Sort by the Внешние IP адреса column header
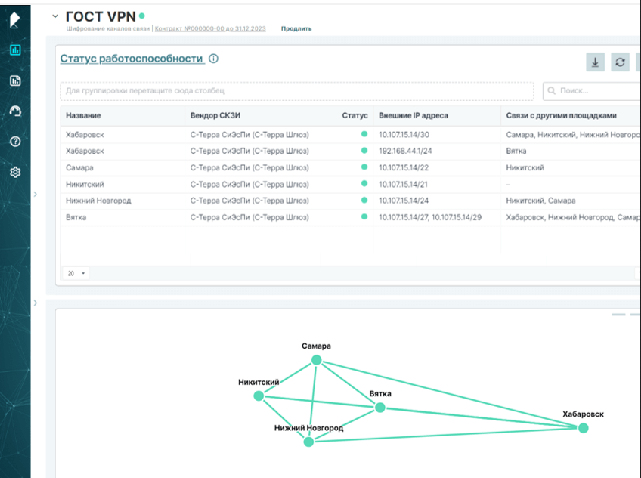The width and height of the screenshot is (641, 478). [413, 115]
